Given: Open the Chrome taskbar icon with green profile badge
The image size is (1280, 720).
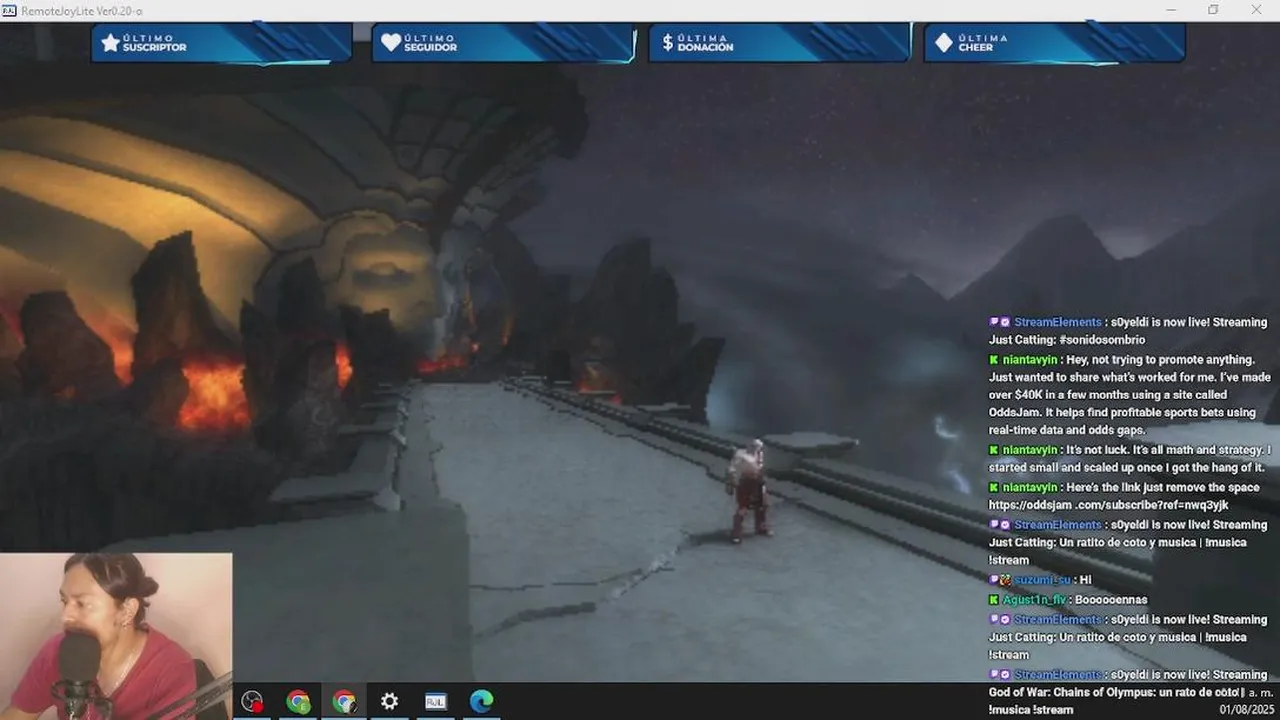Looking at the screenshot, I should tap(298, 701).
